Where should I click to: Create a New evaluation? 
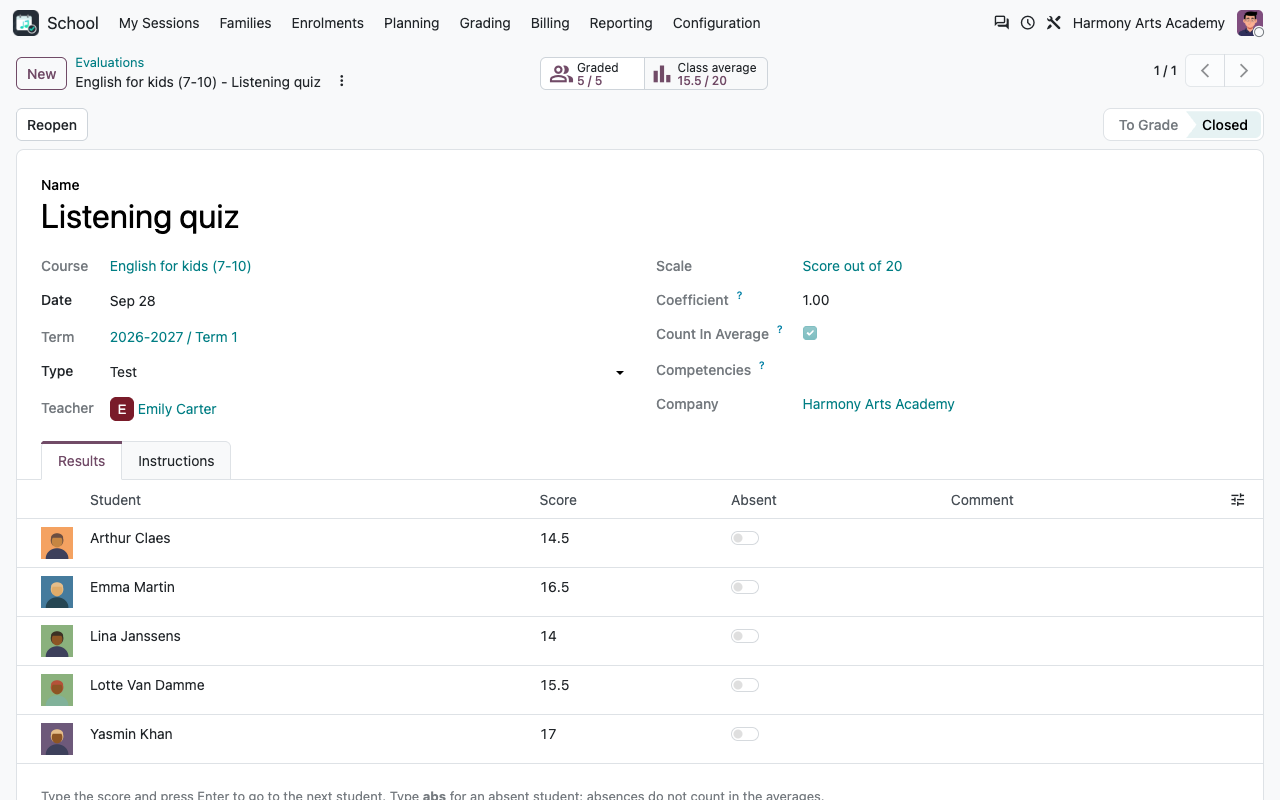41,73
